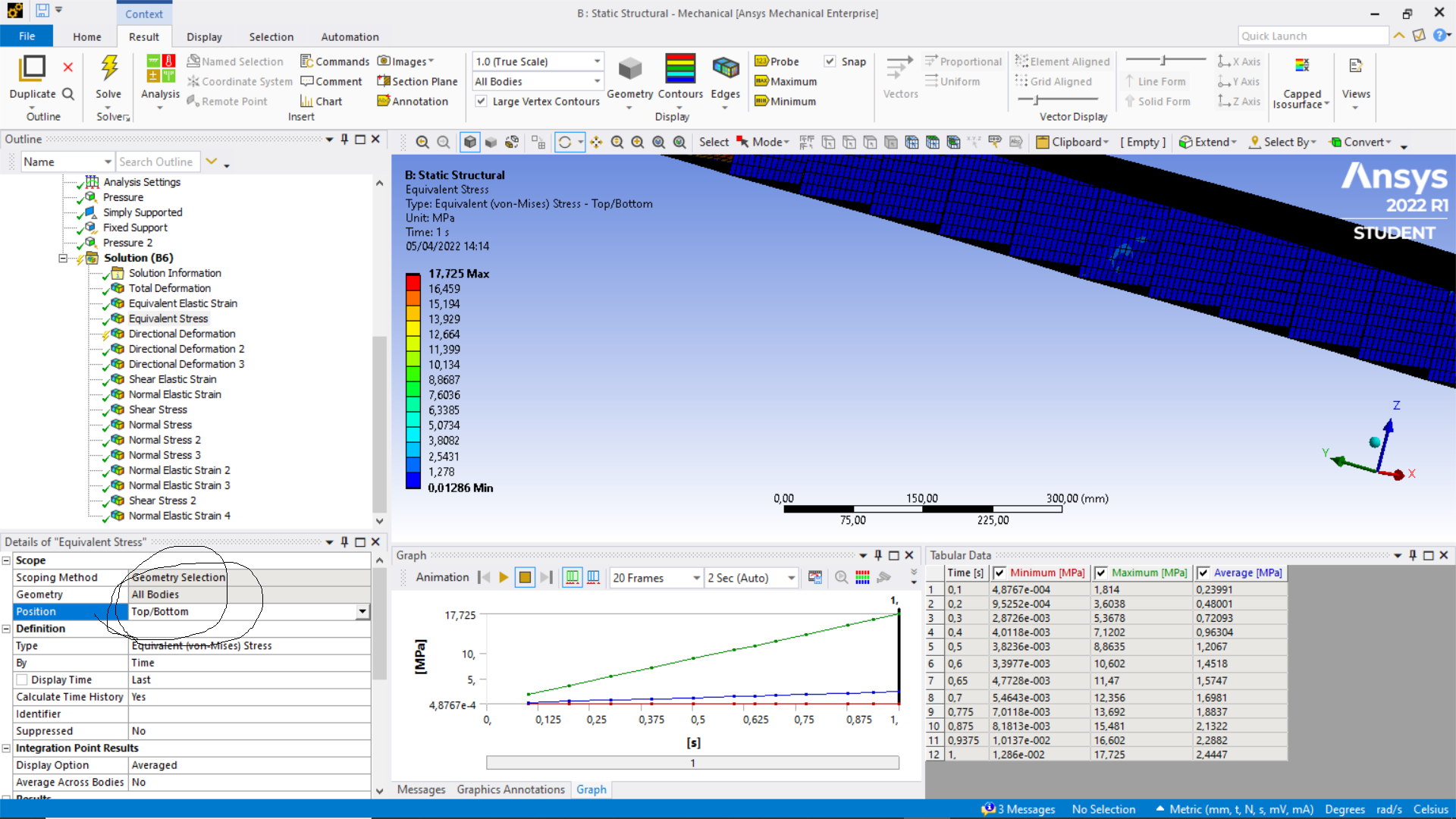
Task: Export animation video file
Action: pyautogui.click(x=815, y=578)
